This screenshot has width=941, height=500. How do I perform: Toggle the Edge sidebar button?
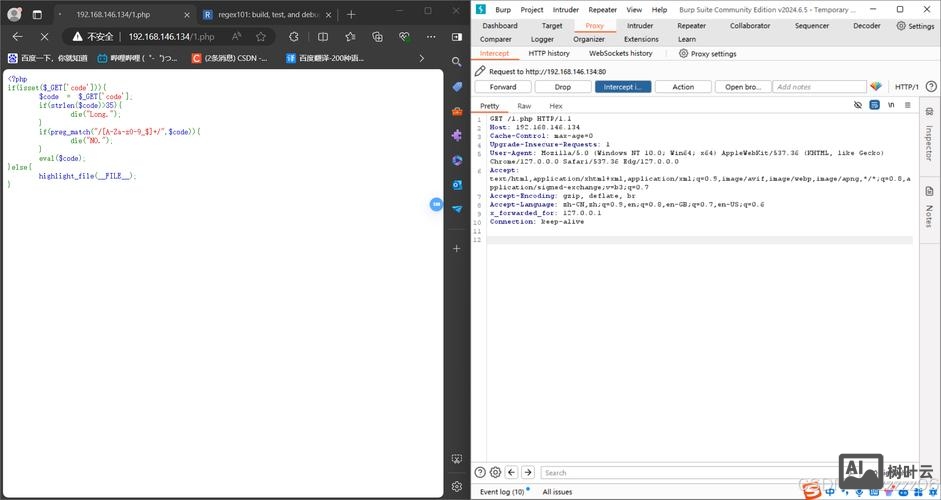(x=457, y=37)
